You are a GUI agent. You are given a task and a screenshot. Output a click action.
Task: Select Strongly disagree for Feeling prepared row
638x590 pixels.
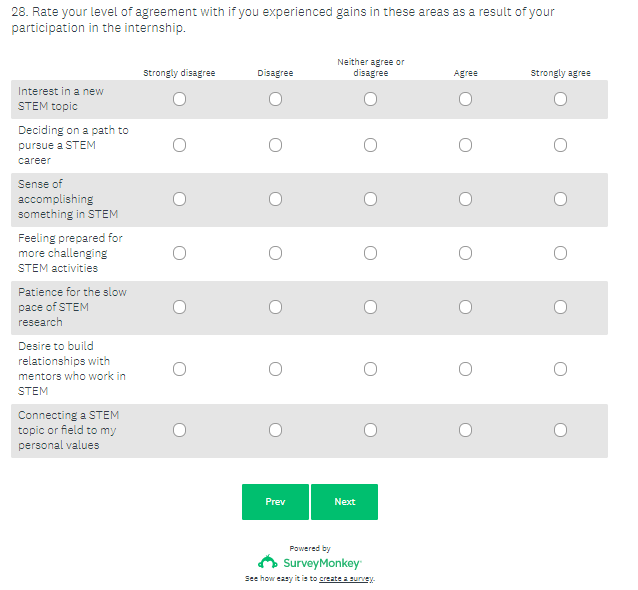pyautogui.click(x=179, y=253)
